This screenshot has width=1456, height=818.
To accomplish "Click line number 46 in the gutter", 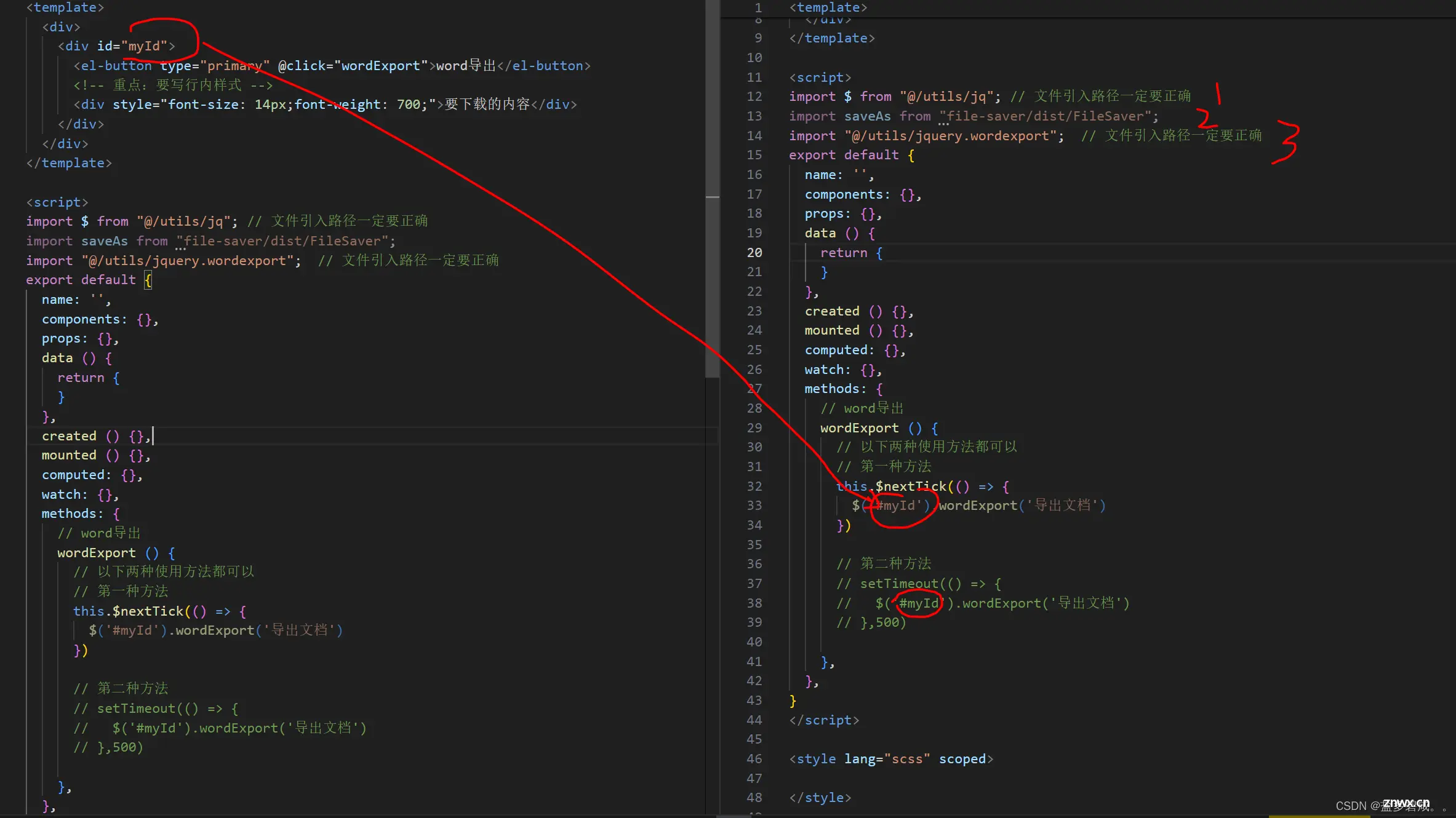I will pos(754,759).
